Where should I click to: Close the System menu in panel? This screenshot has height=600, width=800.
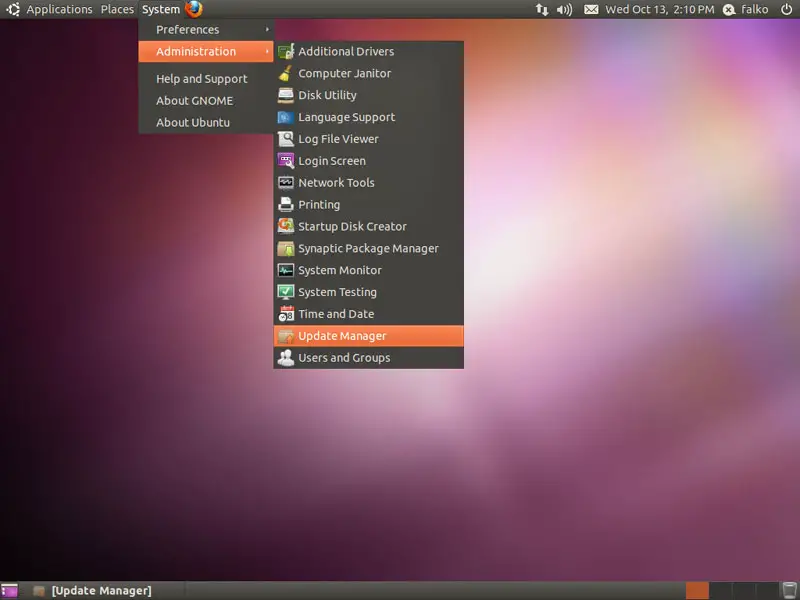point(161,9)
